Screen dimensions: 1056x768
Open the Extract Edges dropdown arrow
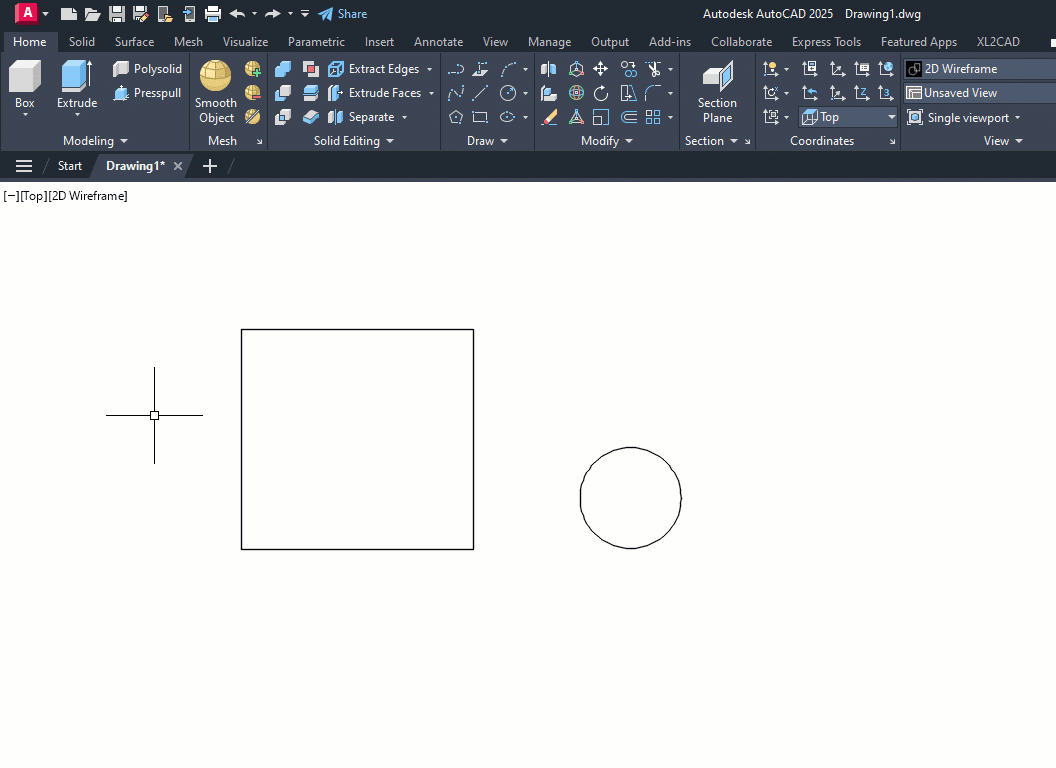pyautogui.click(x=430, y=69)
